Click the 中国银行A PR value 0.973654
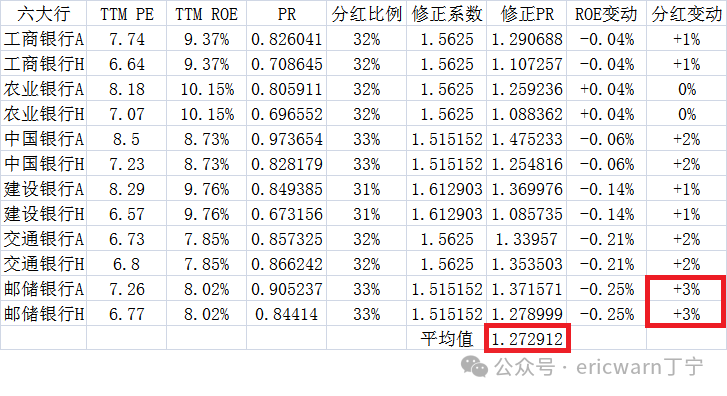Image resolution: width=727 pixels, height=396 pixels. click(x=287, y=139)
